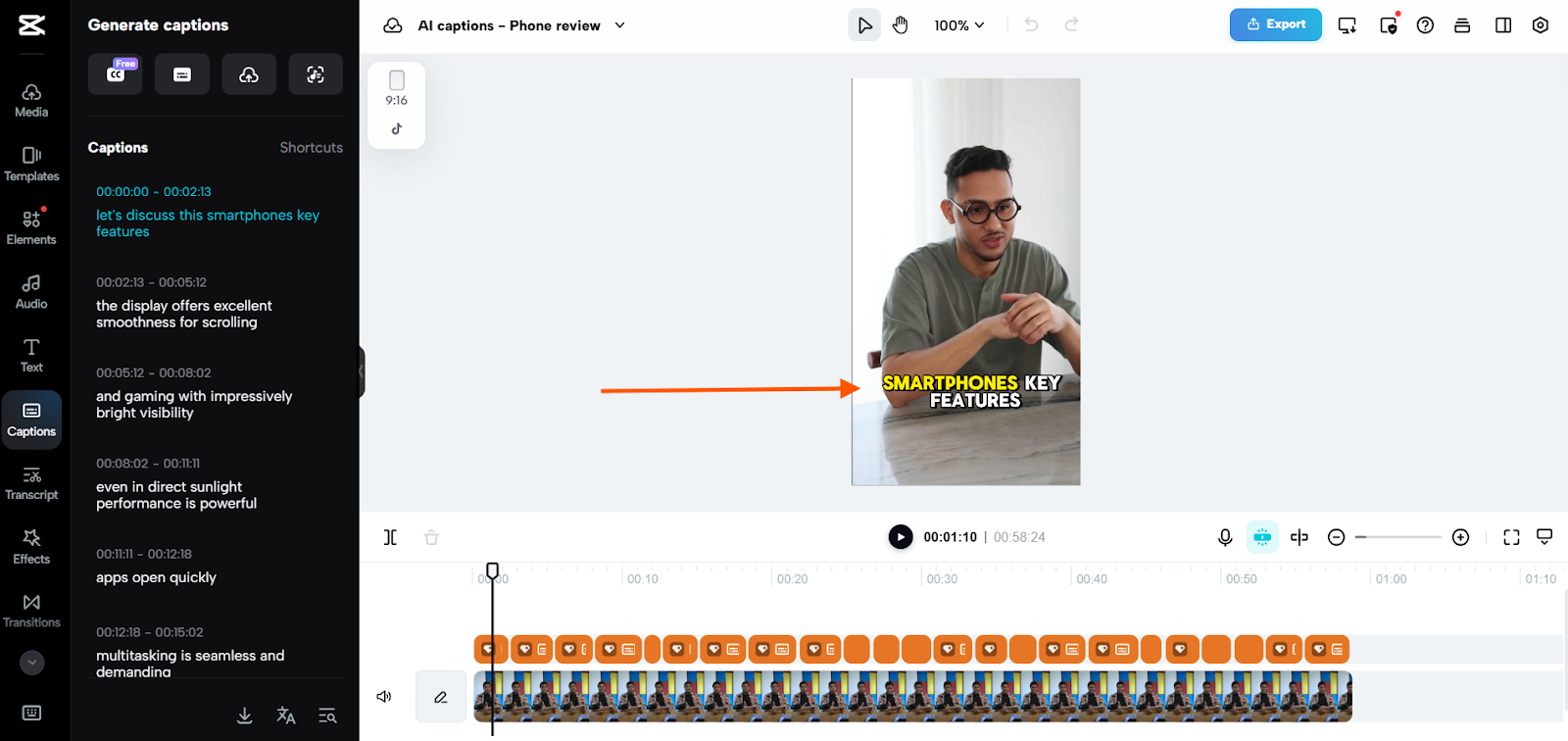Open the Transcript panel
Viewport: 1568px width, 741px height.
click(31, 484)
